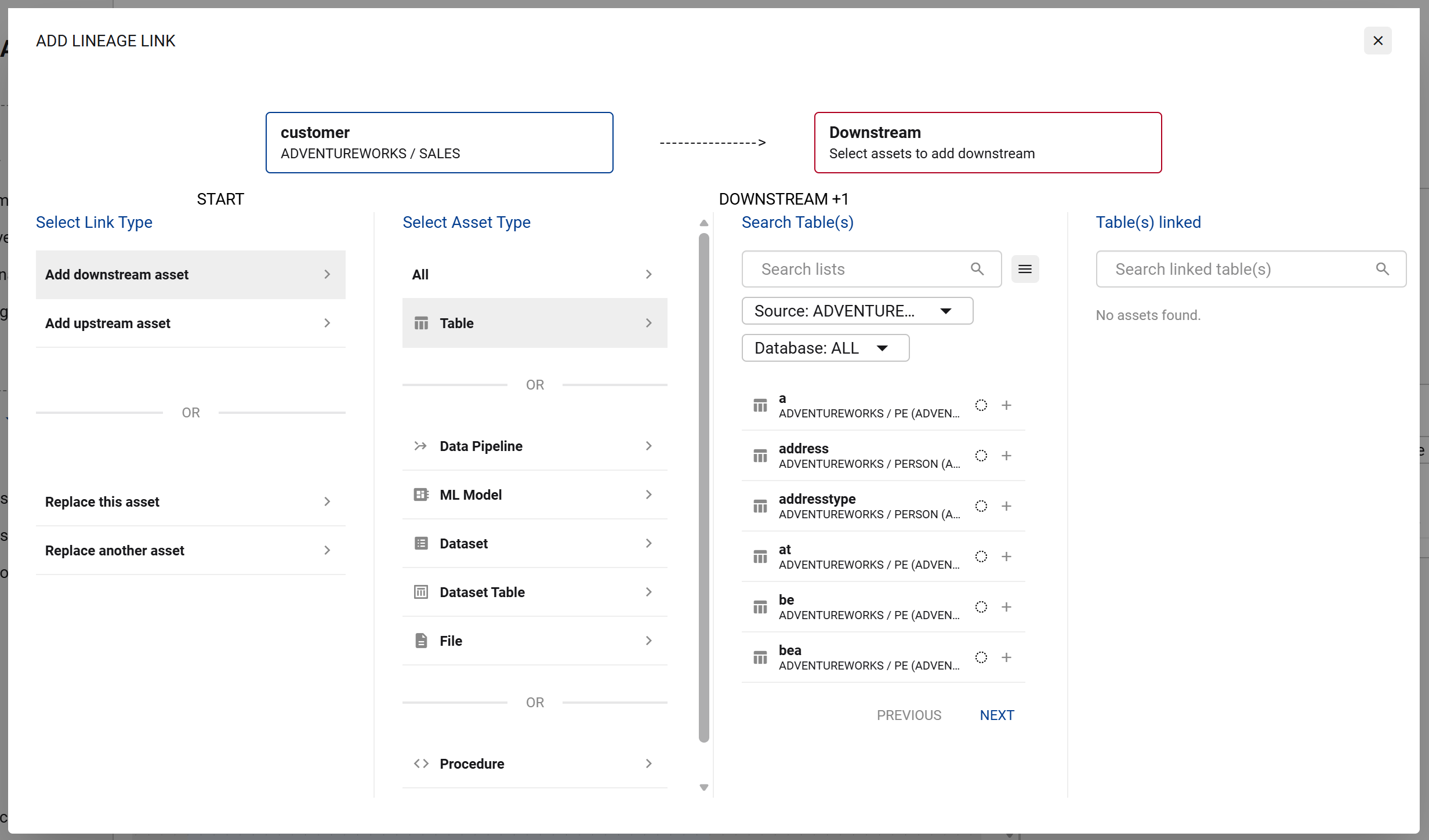Open Source: ADVENTURE... dropdown

point(857,311)
